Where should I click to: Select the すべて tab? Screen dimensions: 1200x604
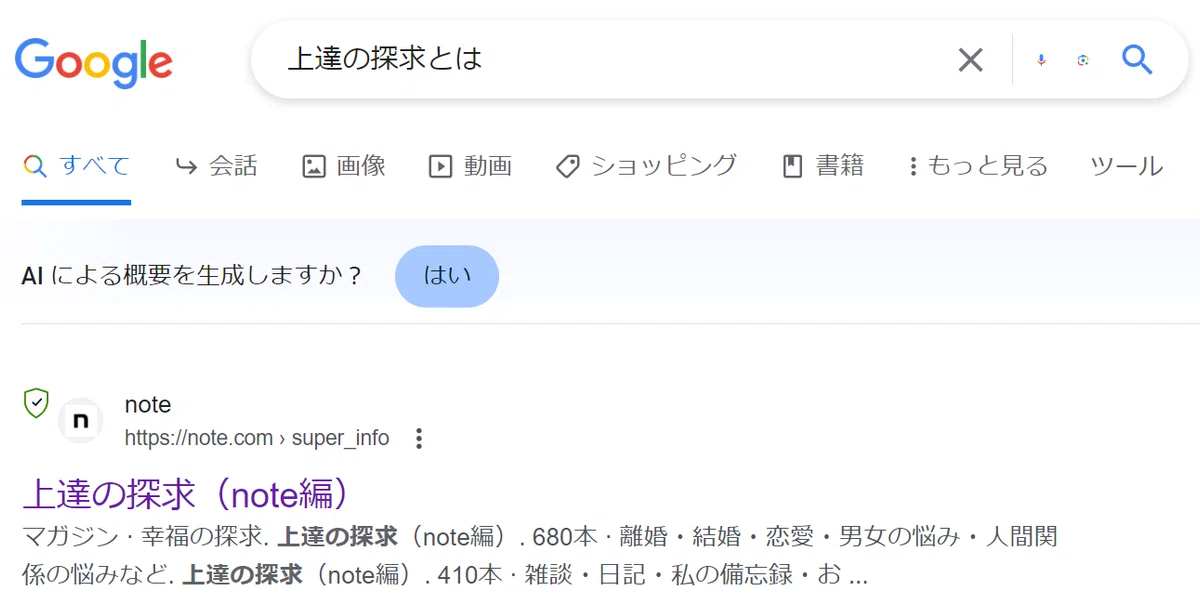pyautogui.click(x=77, y=166)
